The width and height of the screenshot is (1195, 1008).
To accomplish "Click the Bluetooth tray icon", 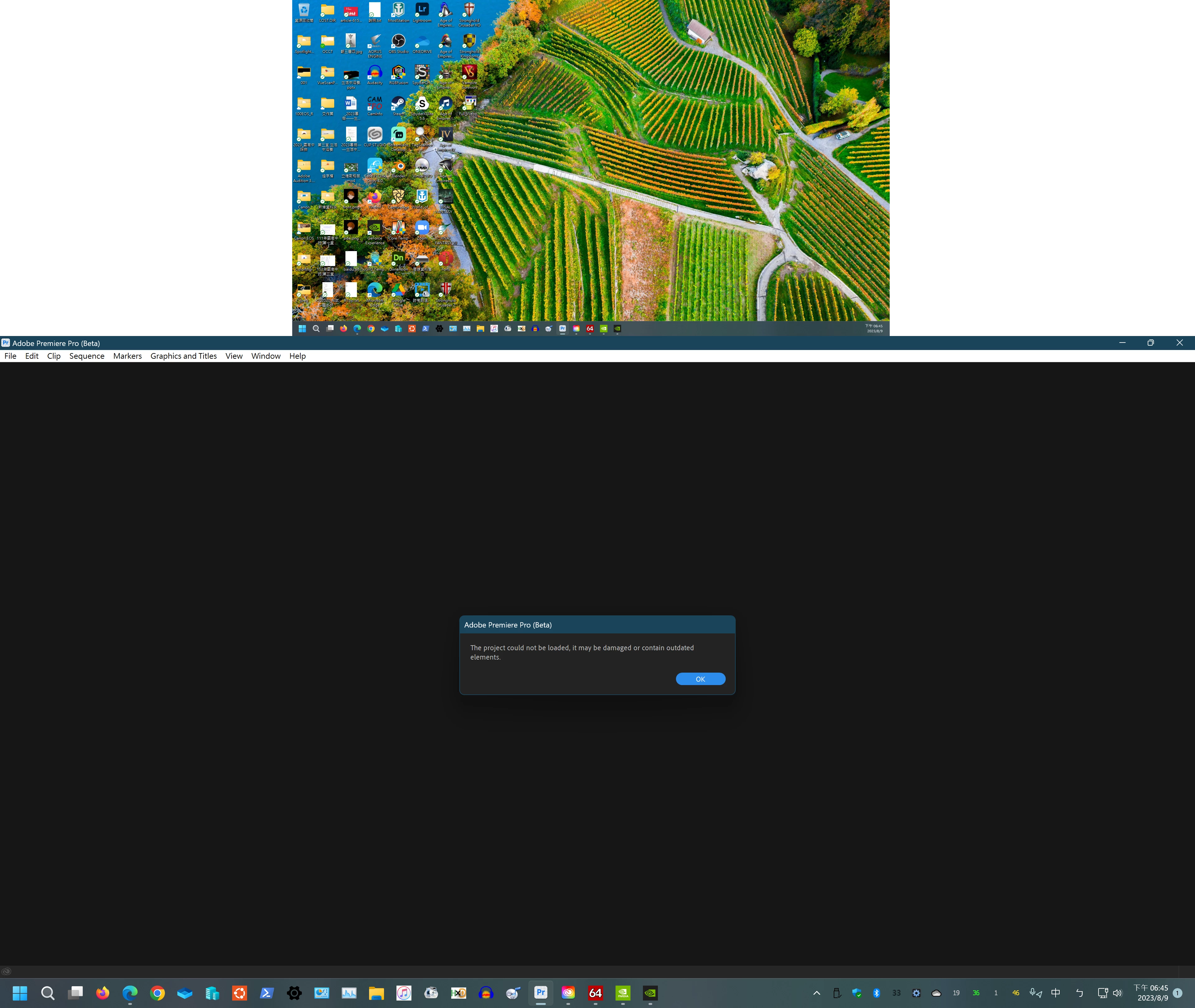I will pos(877,993).
